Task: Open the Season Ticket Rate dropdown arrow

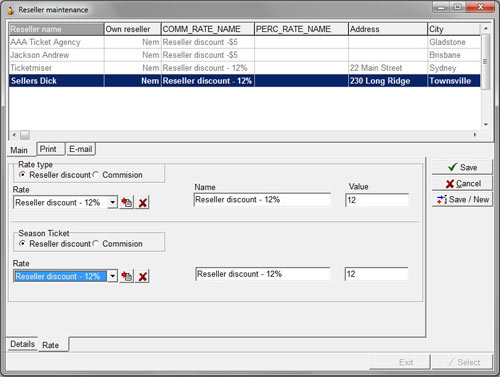Action: 113,276
